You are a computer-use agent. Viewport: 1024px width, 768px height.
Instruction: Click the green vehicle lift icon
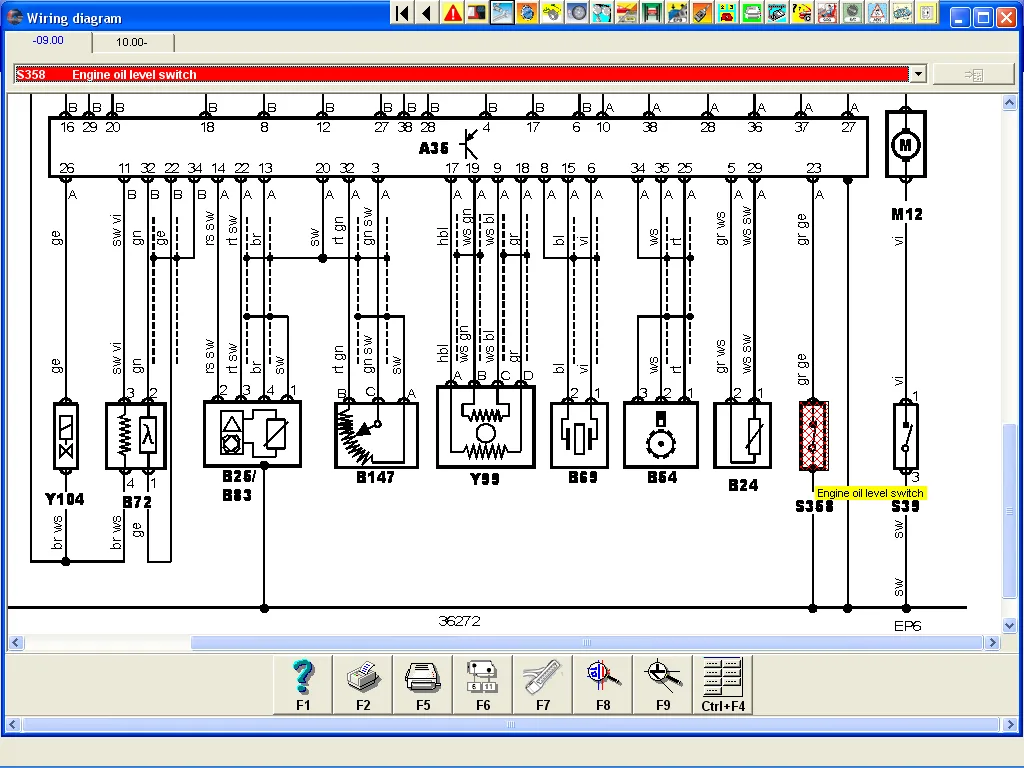tap(651, 12)
